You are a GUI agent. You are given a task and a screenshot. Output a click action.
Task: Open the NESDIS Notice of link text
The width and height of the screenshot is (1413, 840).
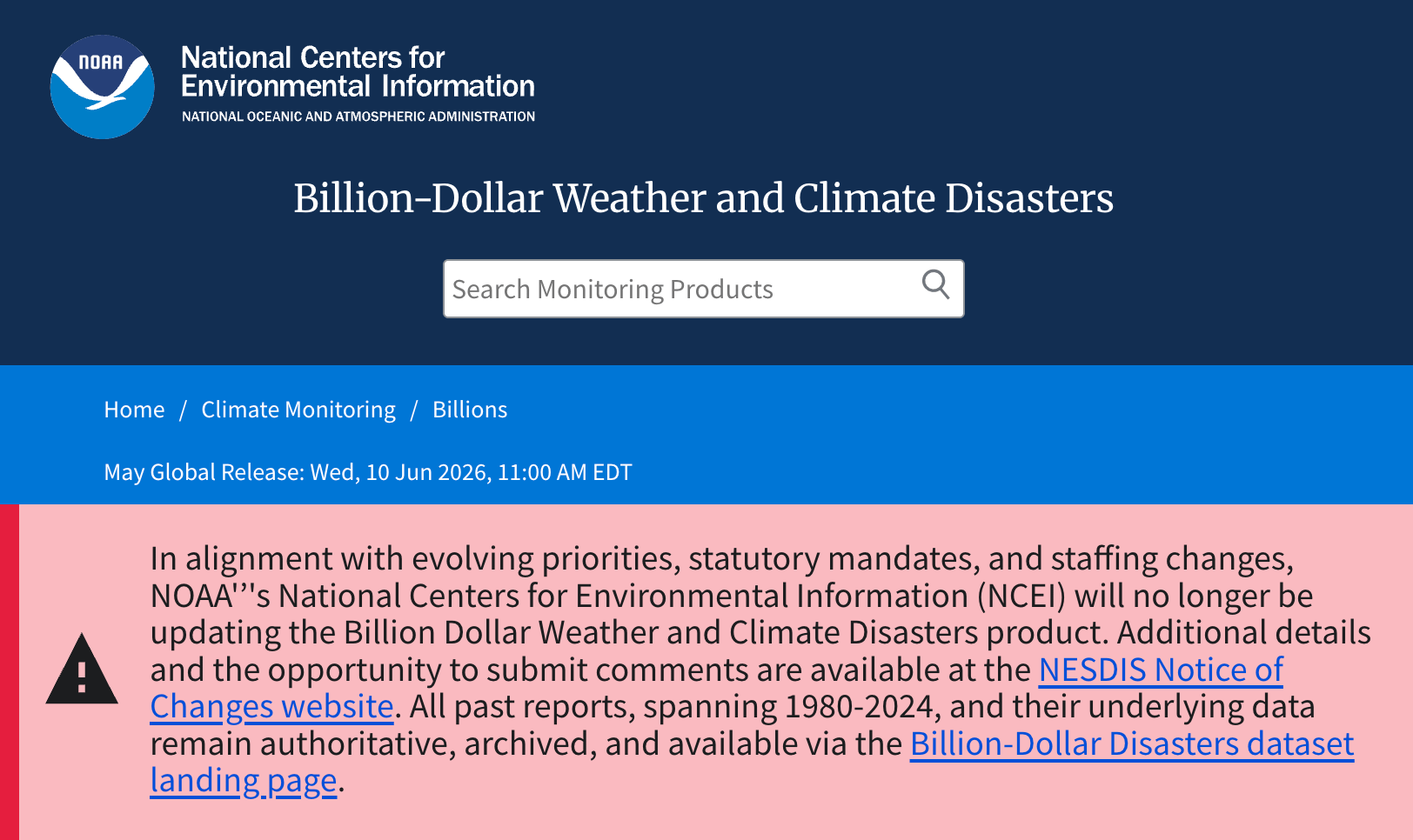[1161, 670]
